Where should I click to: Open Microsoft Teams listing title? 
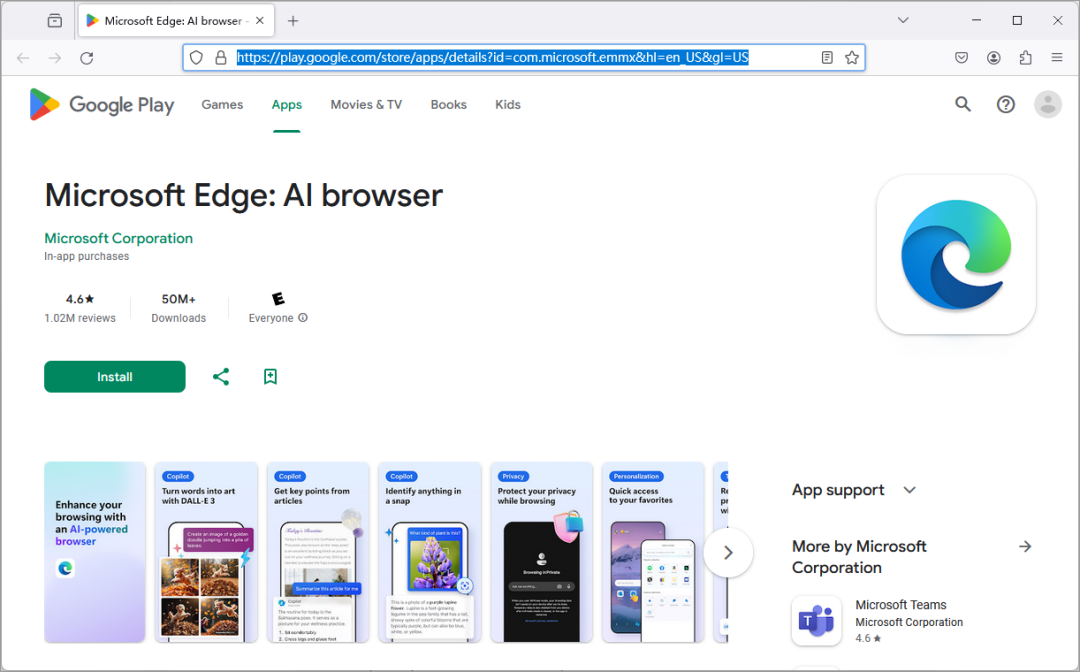[900, 605]
